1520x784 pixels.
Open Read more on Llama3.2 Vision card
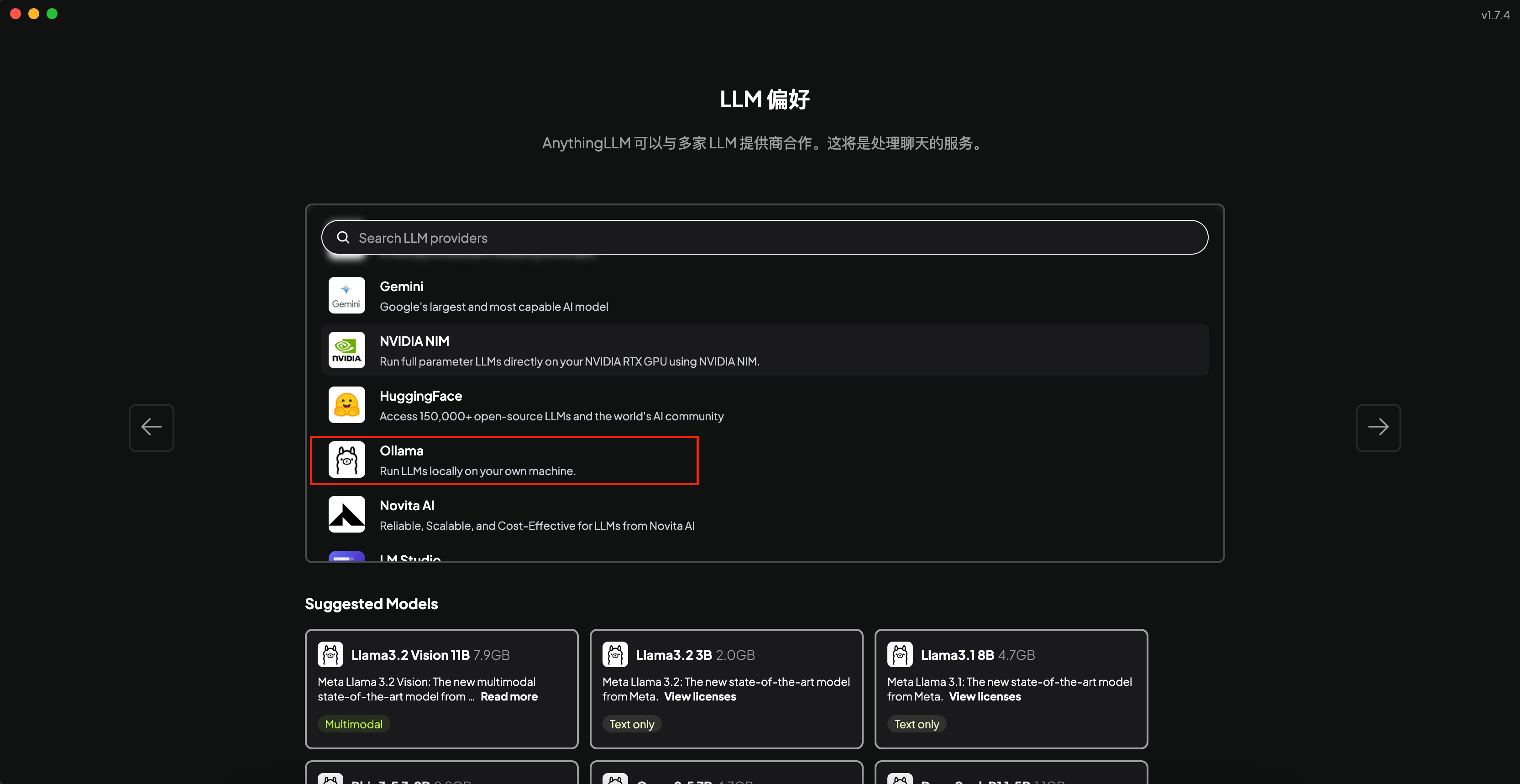(x=508, y=697)
